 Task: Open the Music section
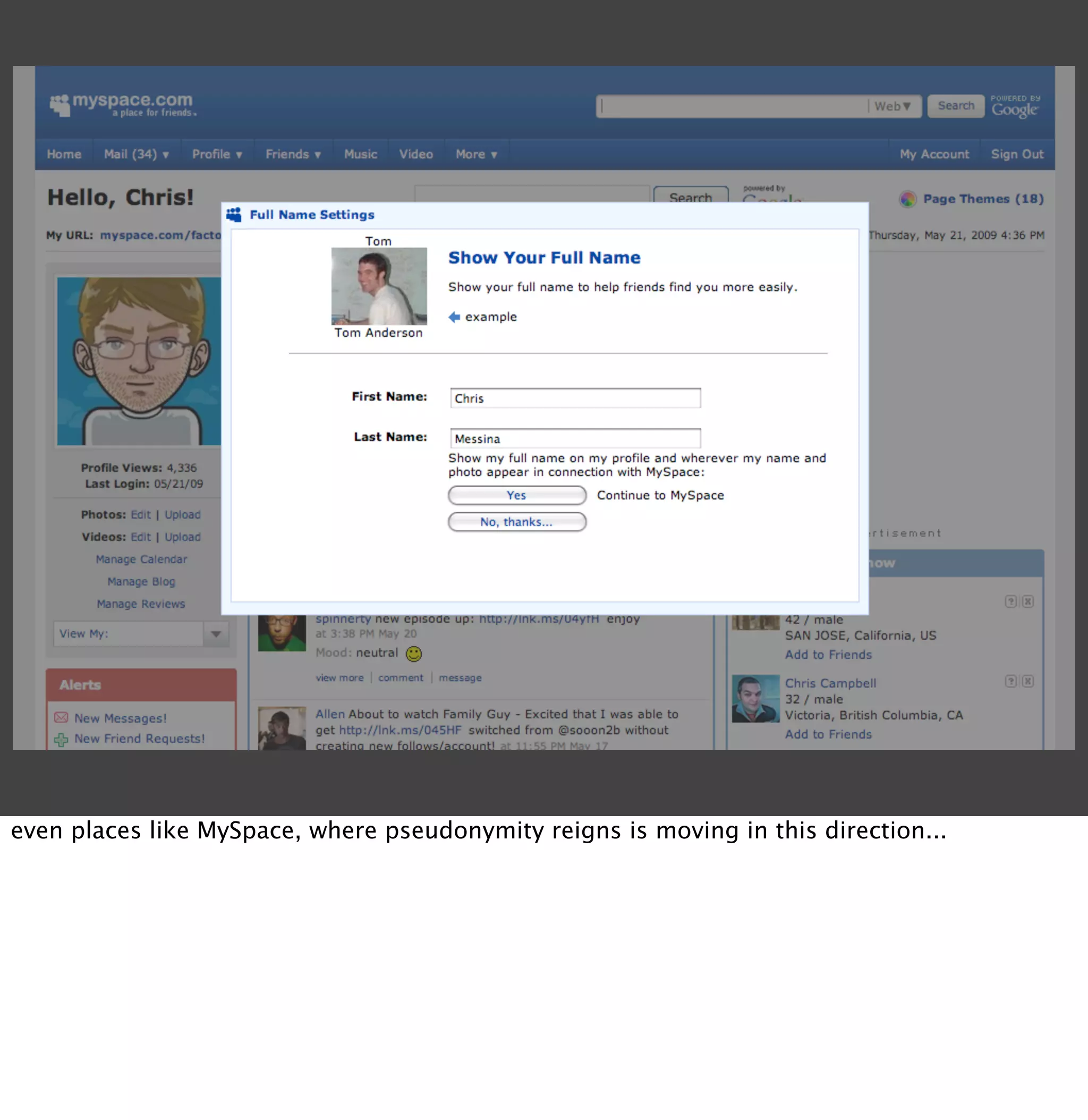361,154
